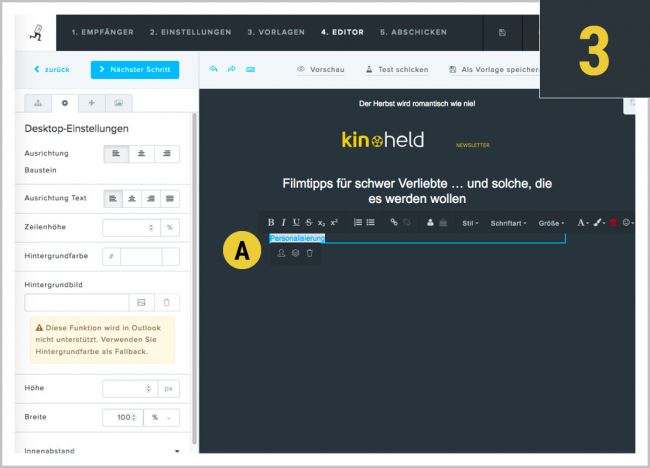
Task: Go to step 2. Einstellungen
Action: (x=190, y=32)
